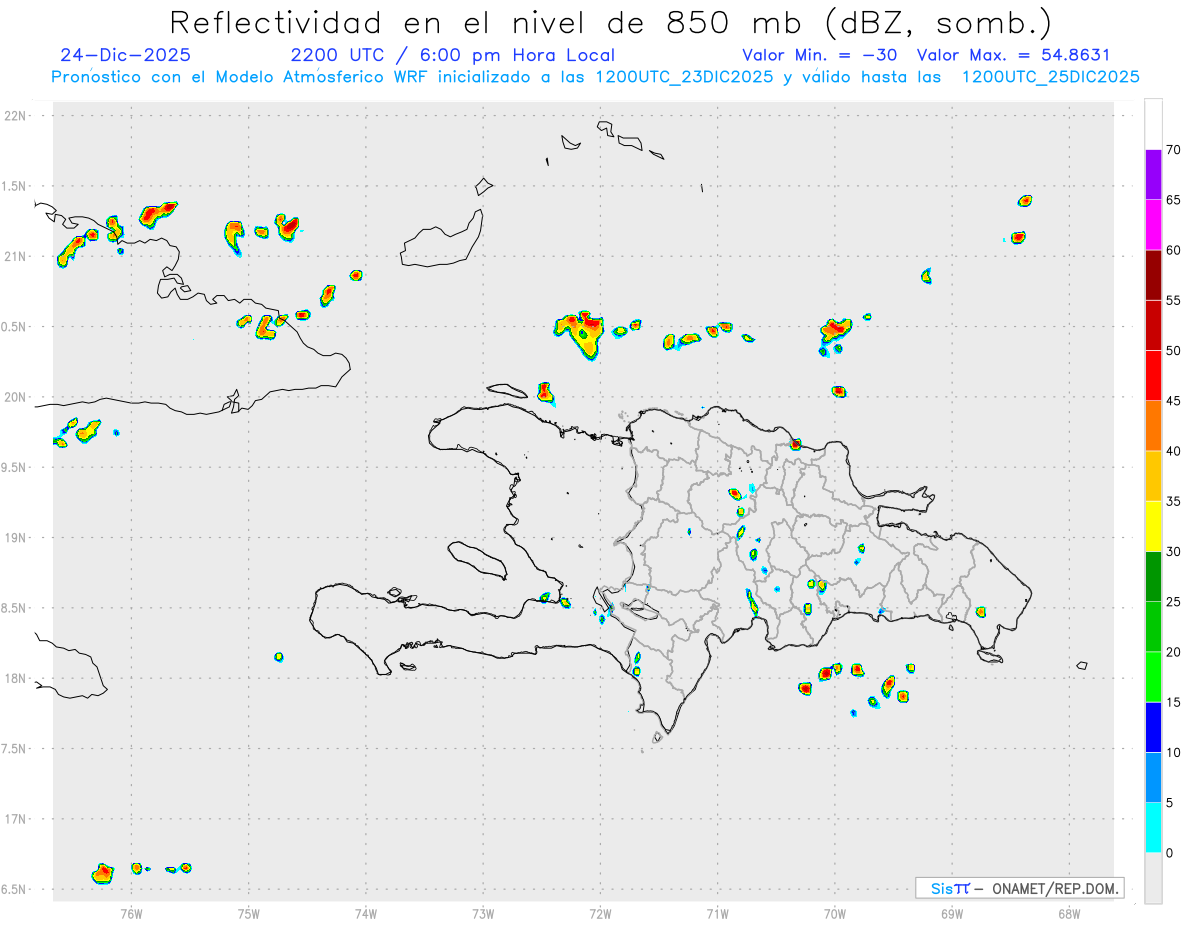Click the '73W' longitude label
Viewport: 1200px width, 927px height.
coord(483,913)
